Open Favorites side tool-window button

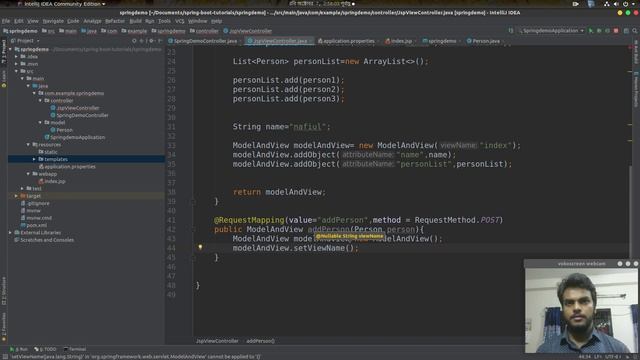[x=4, y=327]
